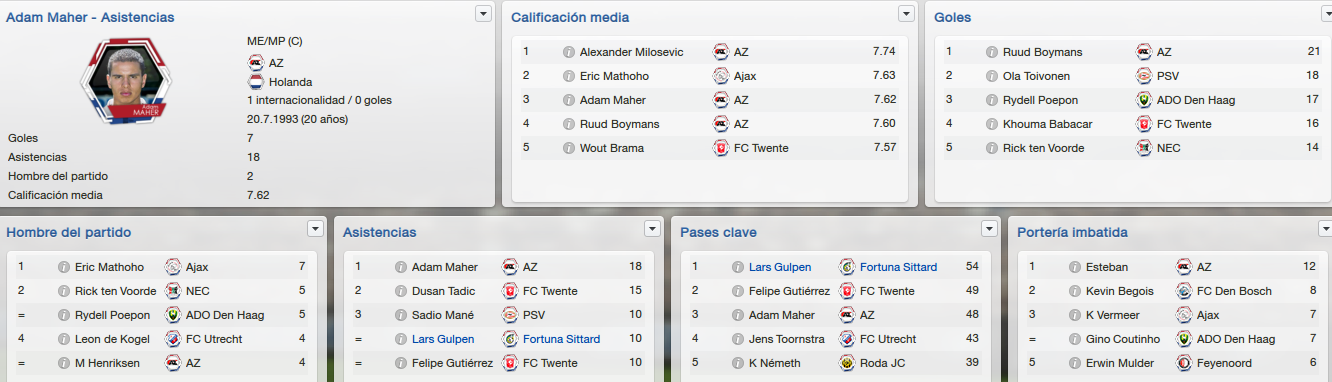Click the ADO Den Haag badge beside Rydell Poepon in Goles
The width and height of the screenshot is (1332, 382).
(1144, 100)
